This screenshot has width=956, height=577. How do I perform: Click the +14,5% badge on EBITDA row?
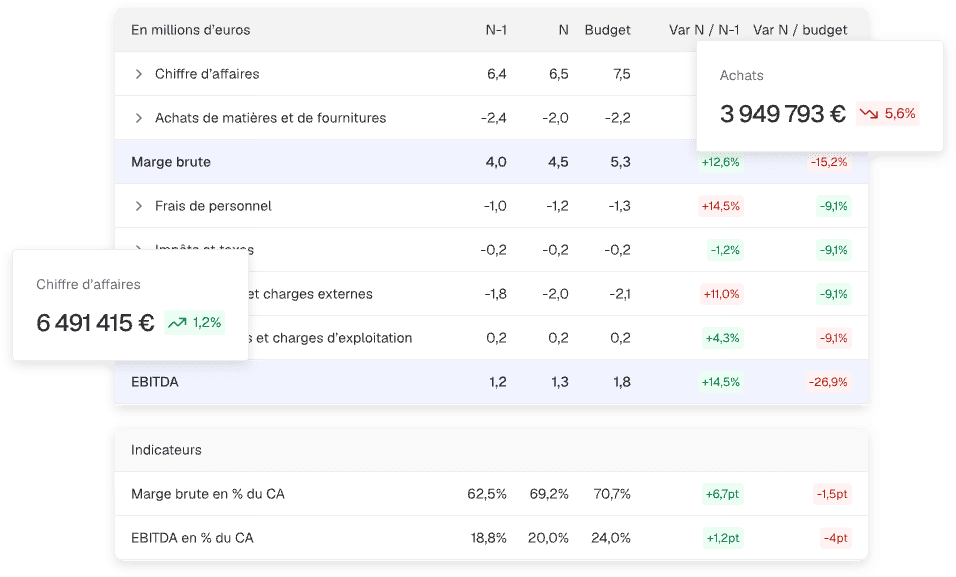pos(721,381)
